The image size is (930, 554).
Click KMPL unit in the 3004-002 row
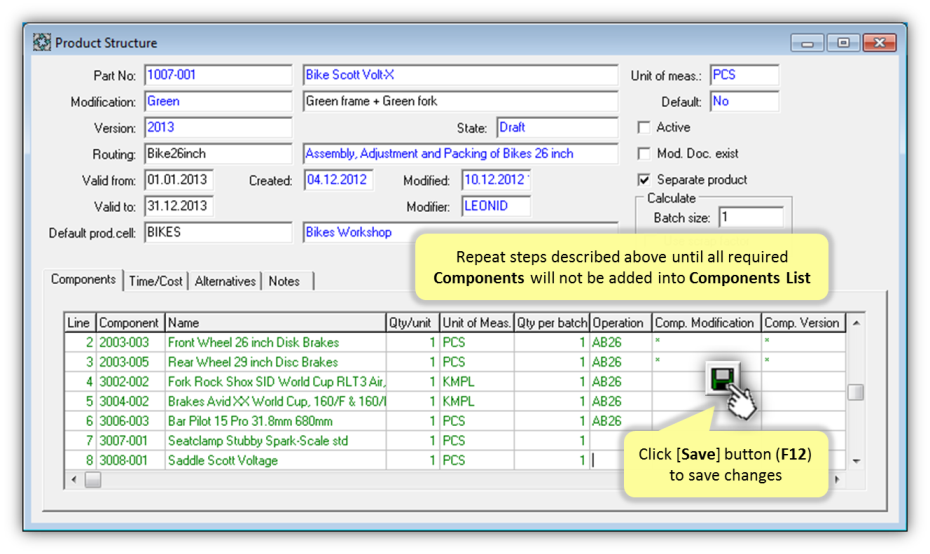pyautogui.click(x=458, y=401)
